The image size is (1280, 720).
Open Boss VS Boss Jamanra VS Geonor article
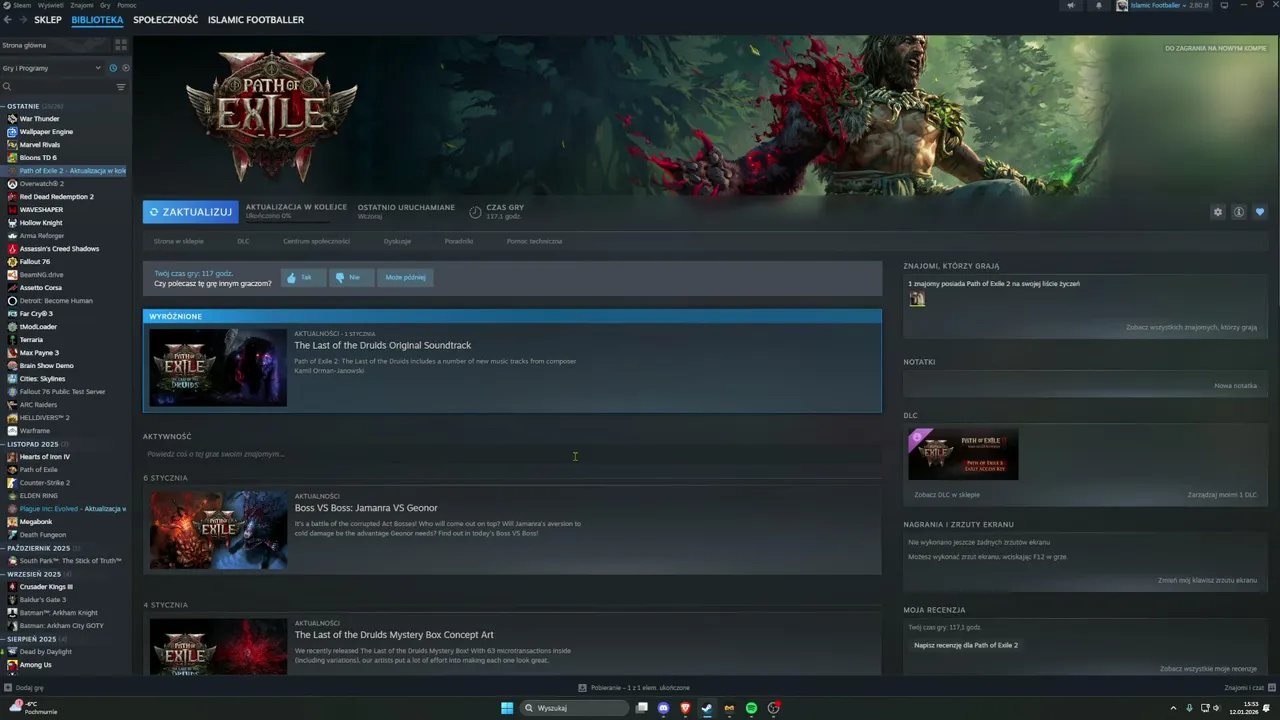365,508
